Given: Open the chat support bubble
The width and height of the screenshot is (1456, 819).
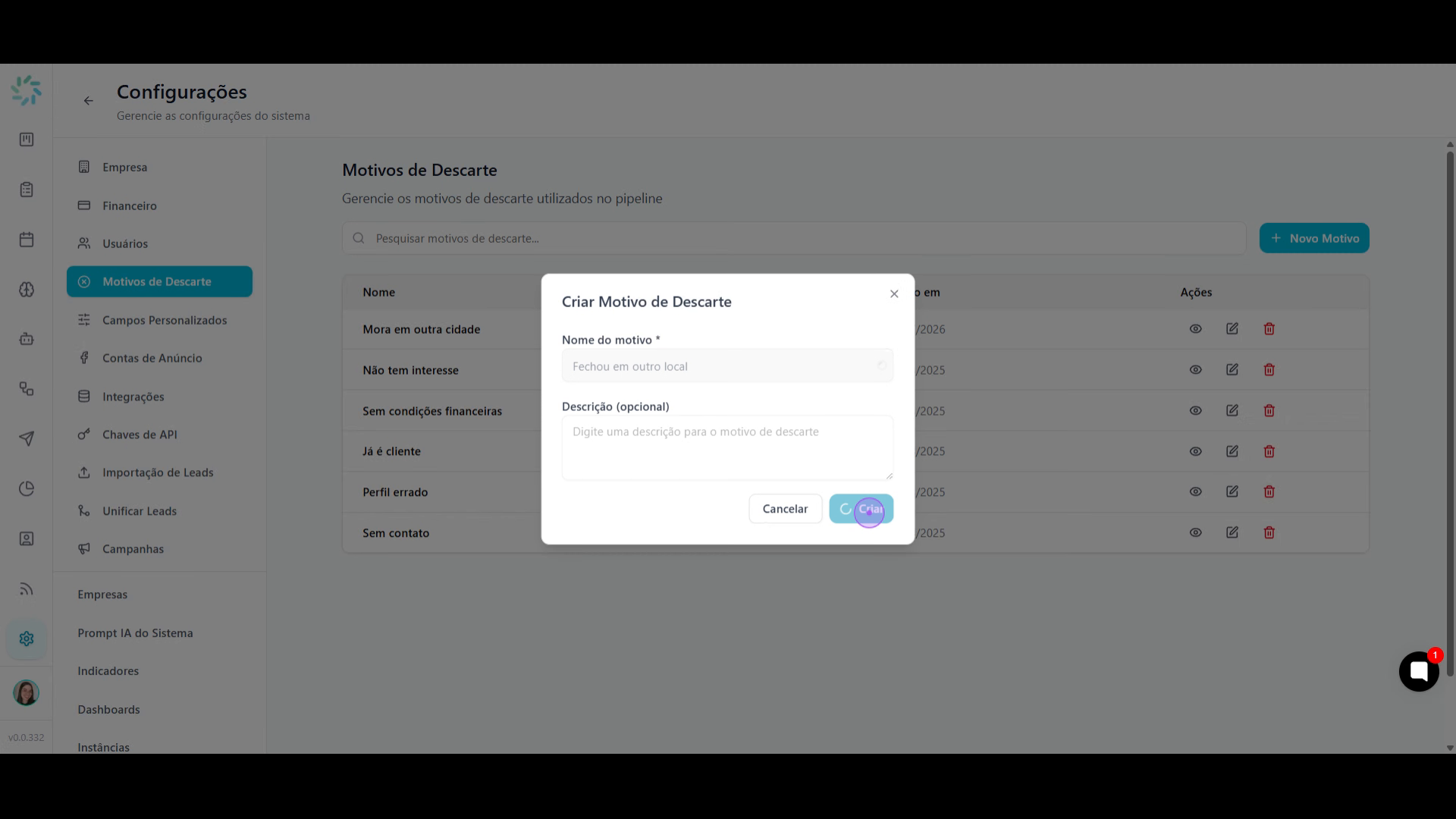Looking at the screenshot, I should [1419, 671].
